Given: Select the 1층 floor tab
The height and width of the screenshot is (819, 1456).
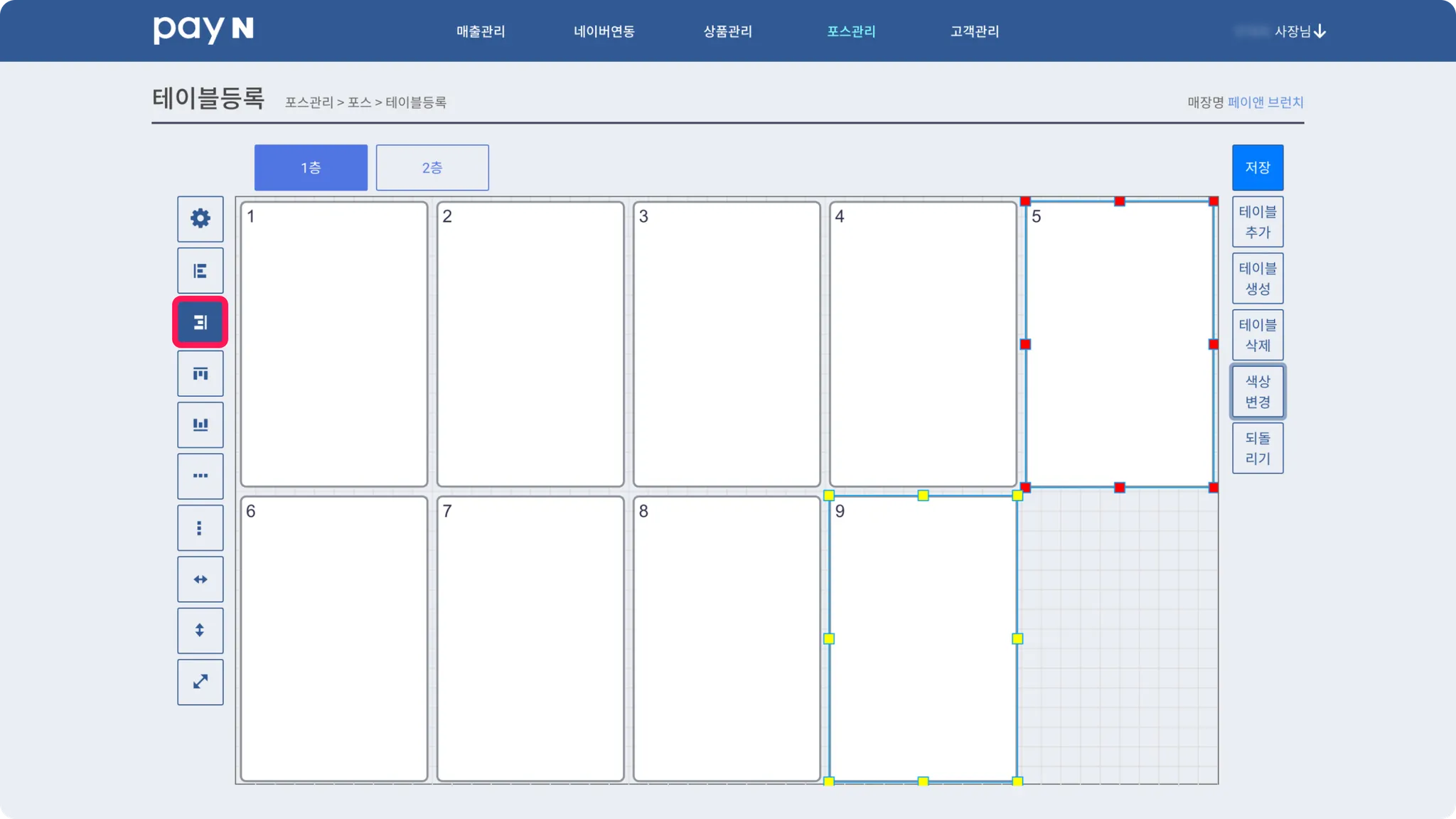Looking at the screenshot, I should [x=311, y=168].
